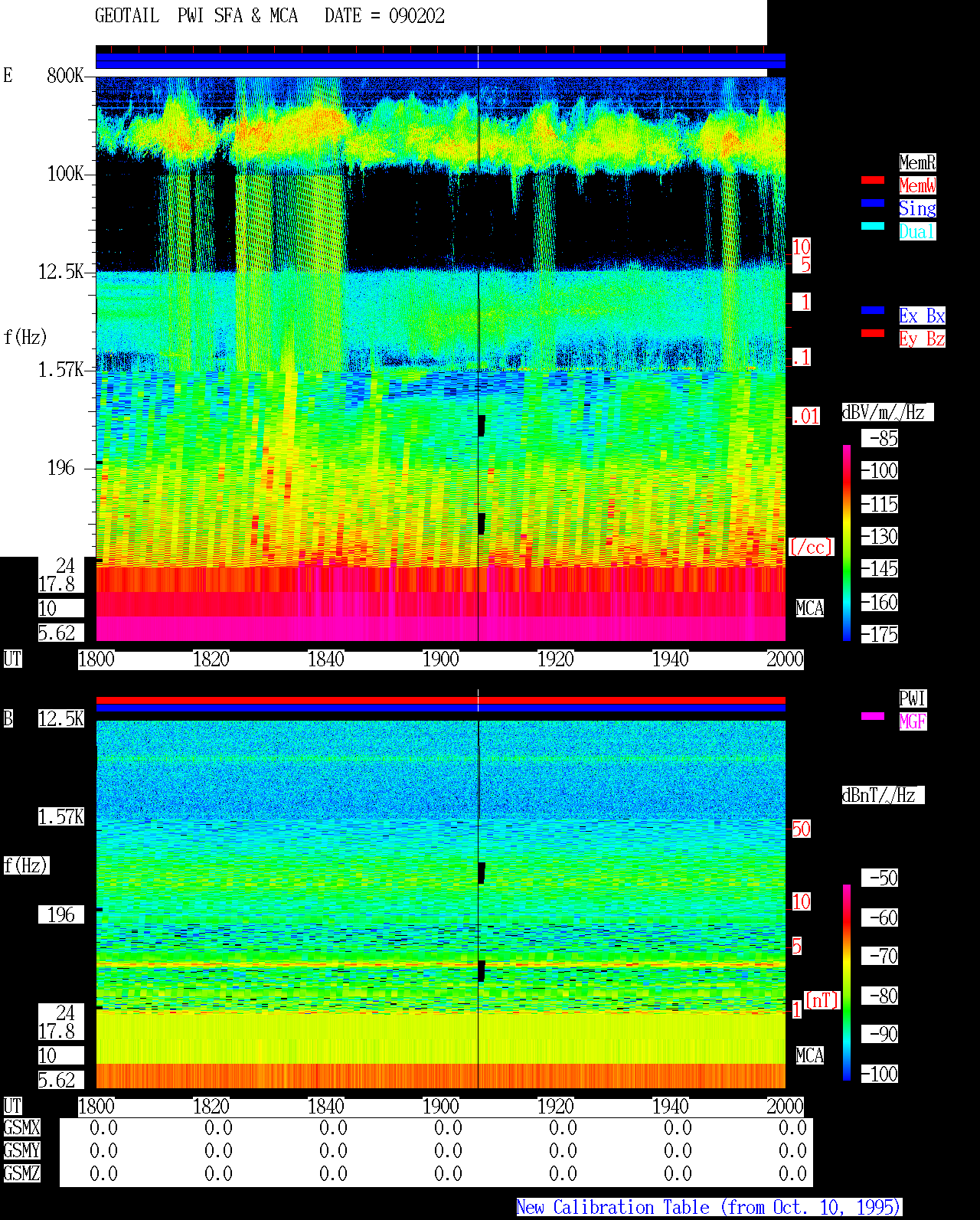The image size is (980, 1220).
Task: Click the 'Ex Bx' legend label
Action: click(x=922, y=316)
